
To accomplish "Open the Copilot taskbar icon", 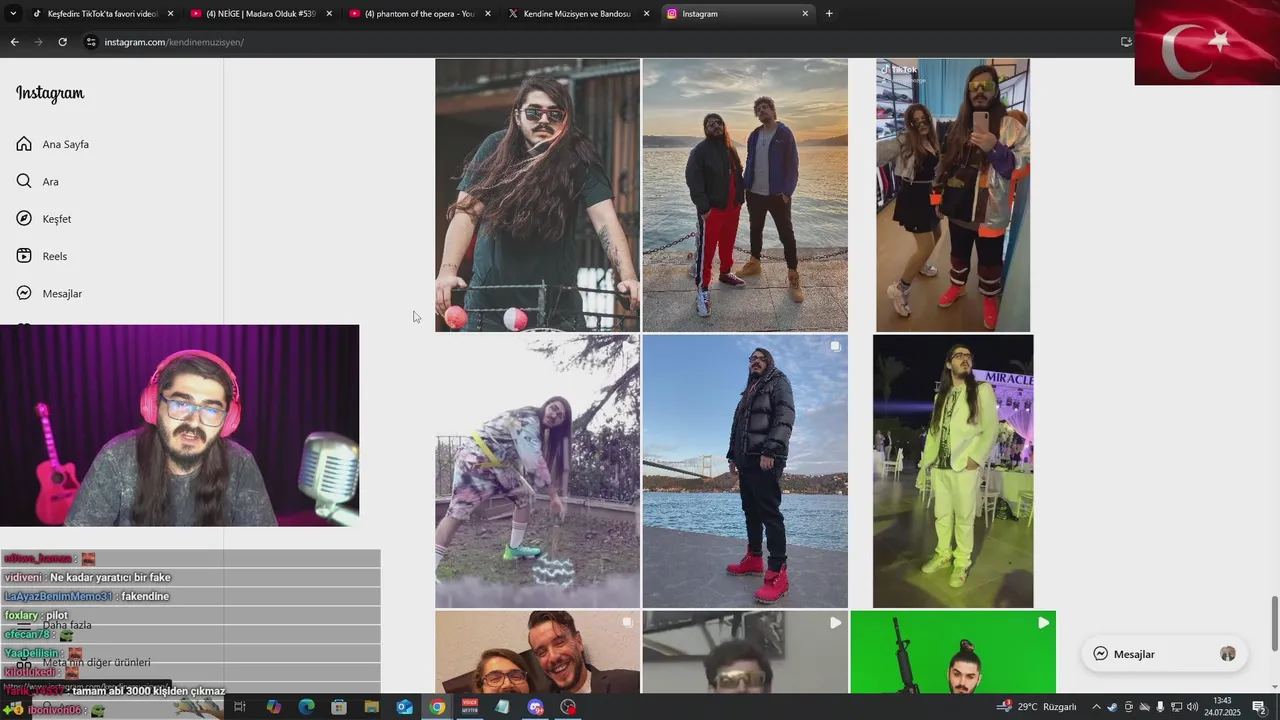I will pyautogui.click(x=273, y=707).
